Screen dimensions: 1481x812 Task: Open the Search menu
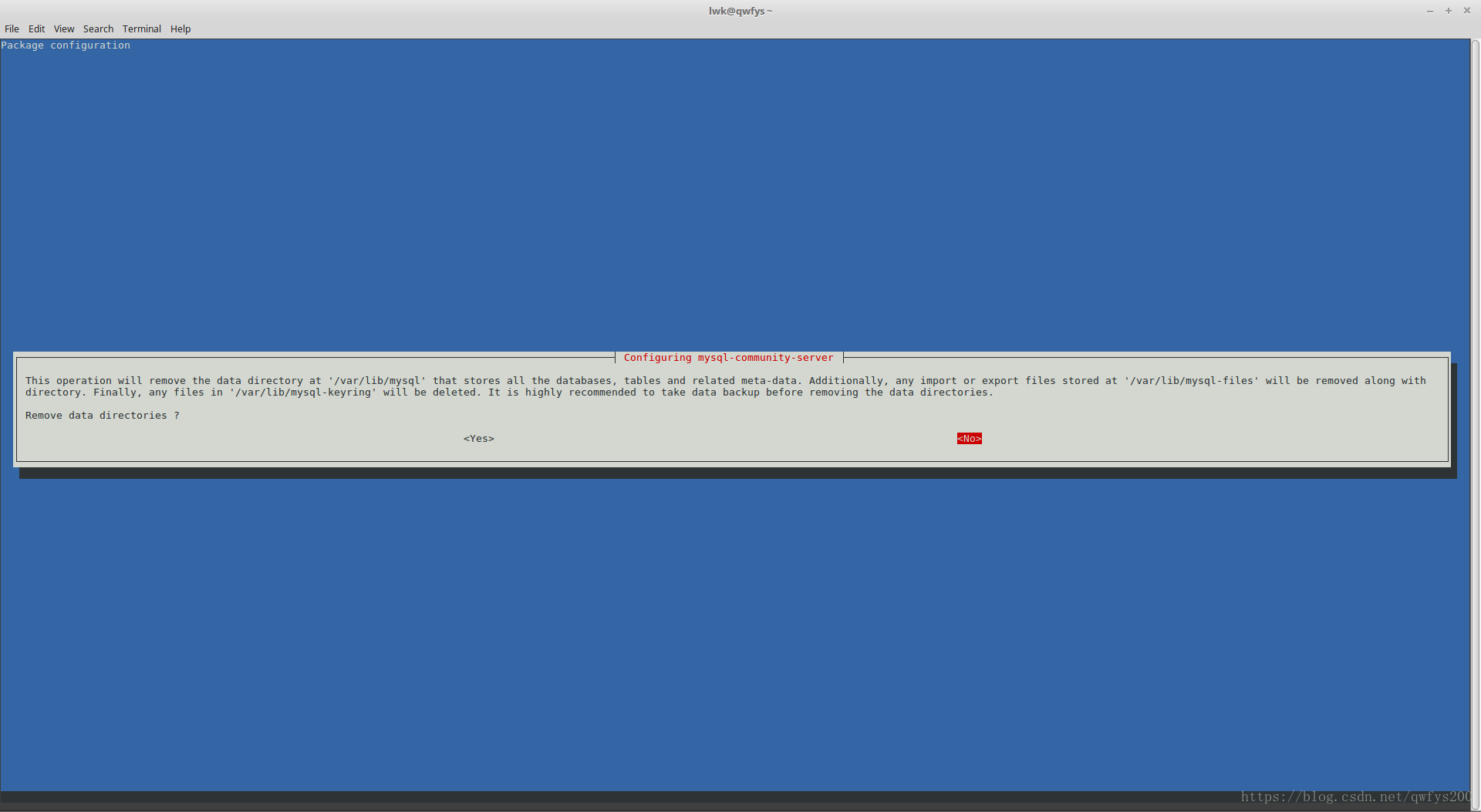[98, 29]
